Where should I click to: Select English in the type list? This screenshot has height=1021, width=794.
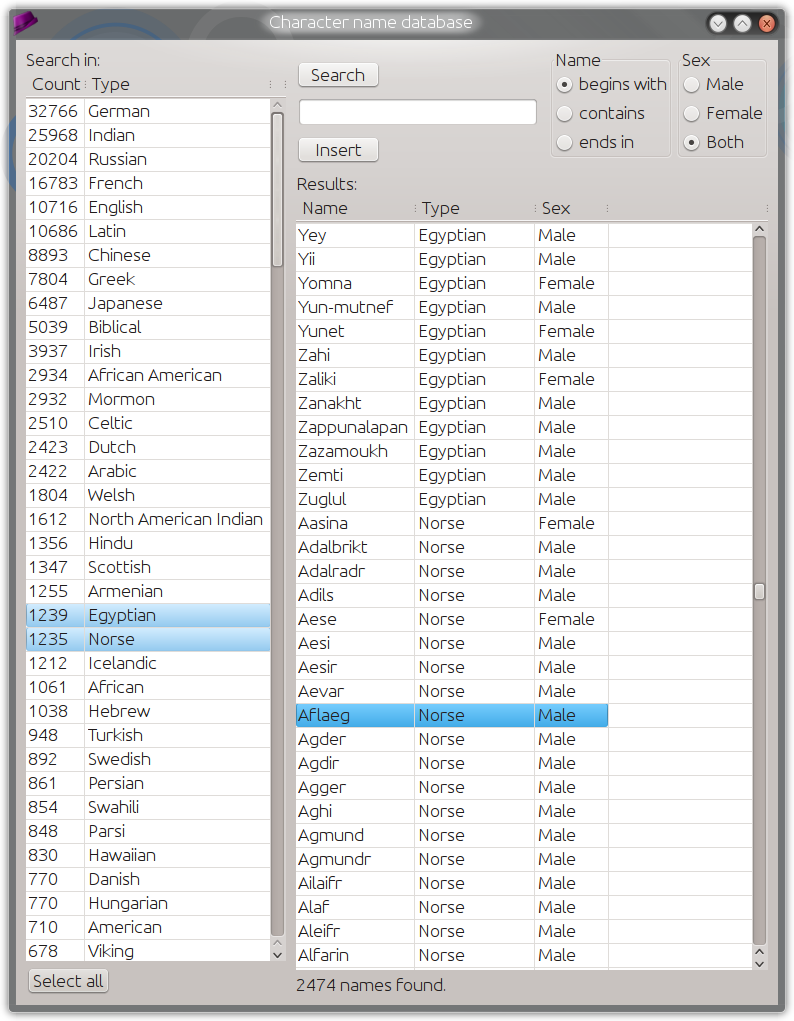coord(148,208)
